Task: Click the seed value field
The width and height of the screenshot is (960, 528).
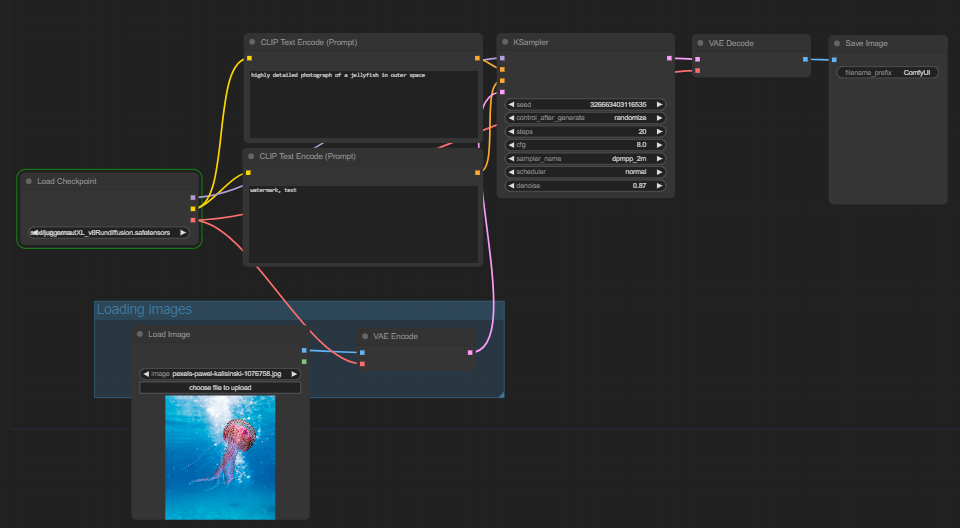Action: click(585, 105)
